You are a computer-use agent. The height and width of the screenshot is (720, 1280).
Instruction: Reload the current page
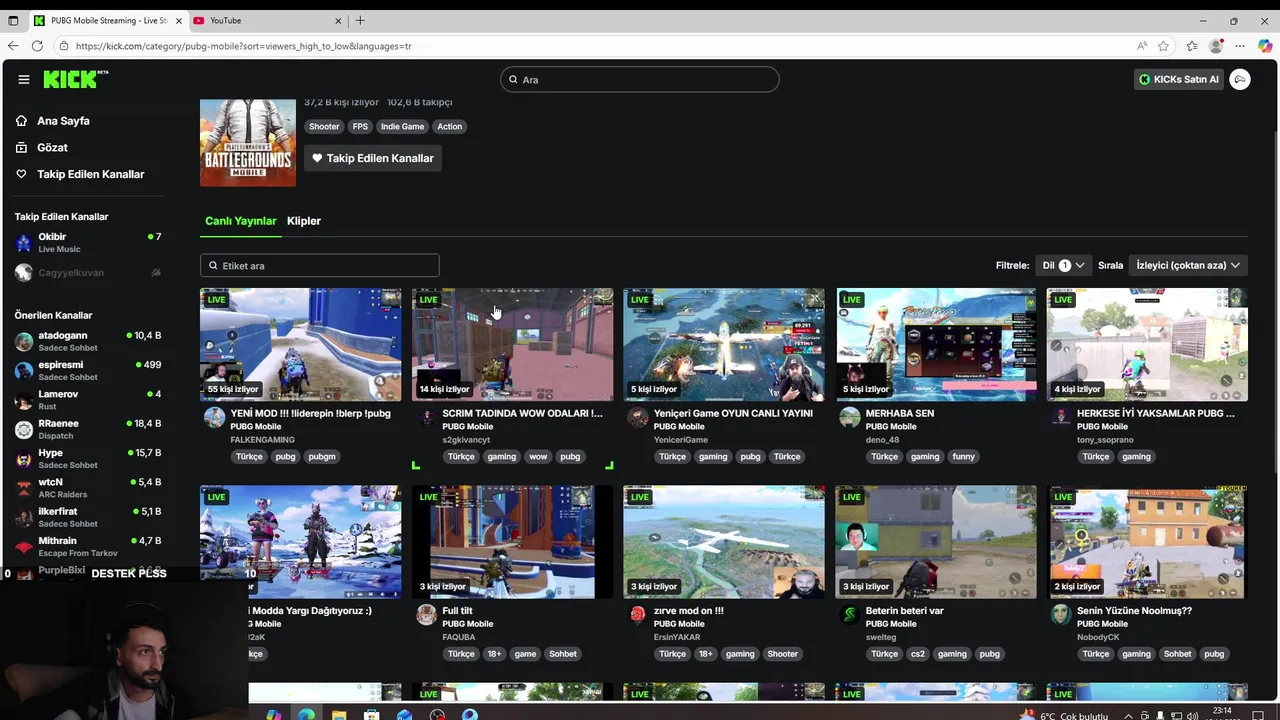37,46
